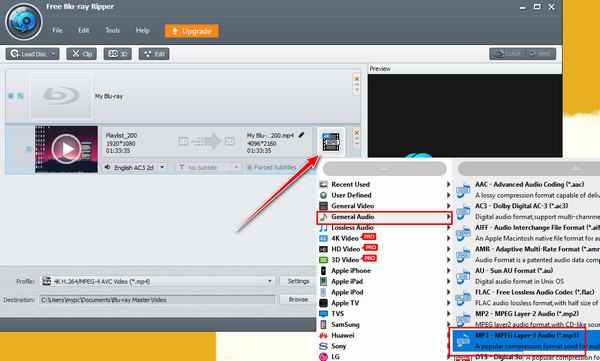This screenshot has width=600, height=361.
Task: Select the HD Video category
Action: point(385,249)
